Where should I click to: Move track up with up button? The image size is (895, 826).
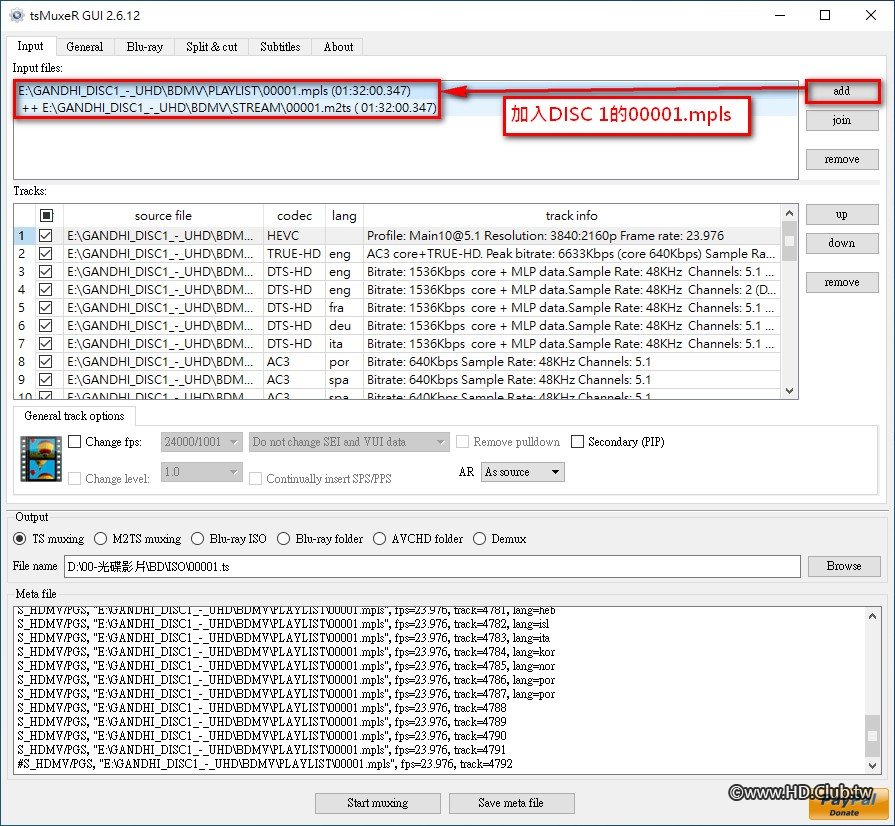tap(842, 215)
